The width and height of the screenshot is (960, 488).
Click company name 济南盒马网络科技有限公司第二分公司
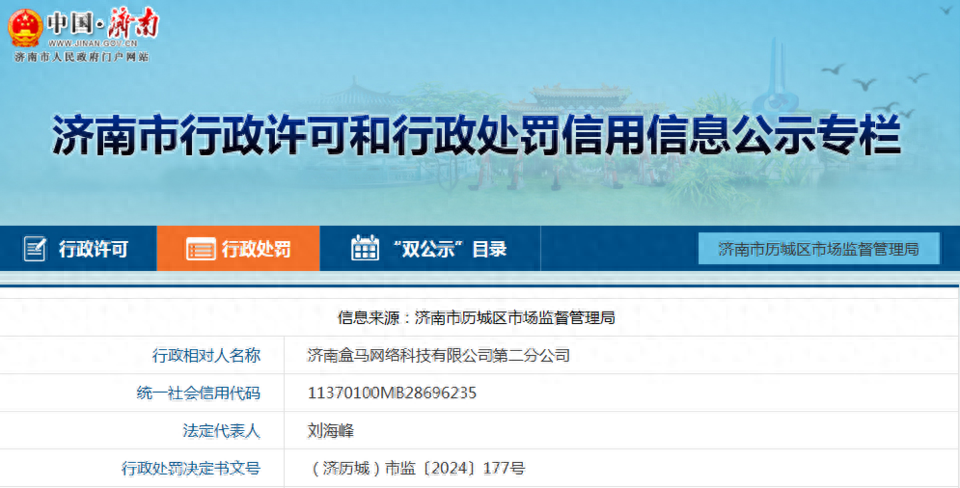coord(439,355)
